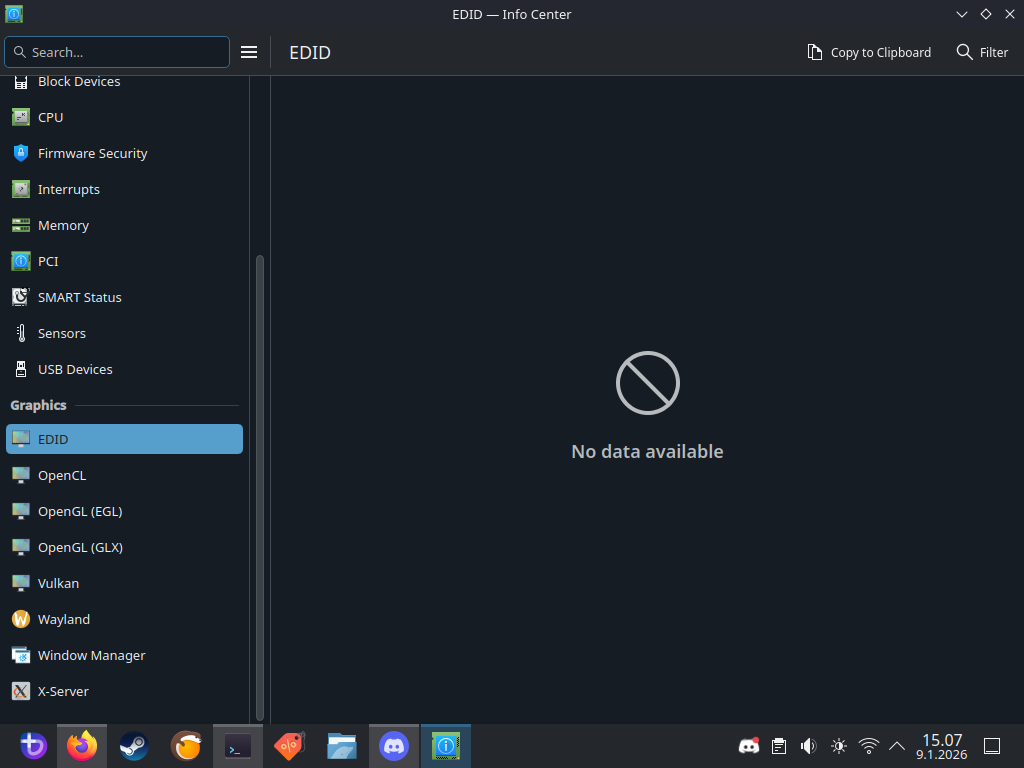1024x768 pixels.
Task: Open the terminal from the taskbar
Action: pos(238,746)
